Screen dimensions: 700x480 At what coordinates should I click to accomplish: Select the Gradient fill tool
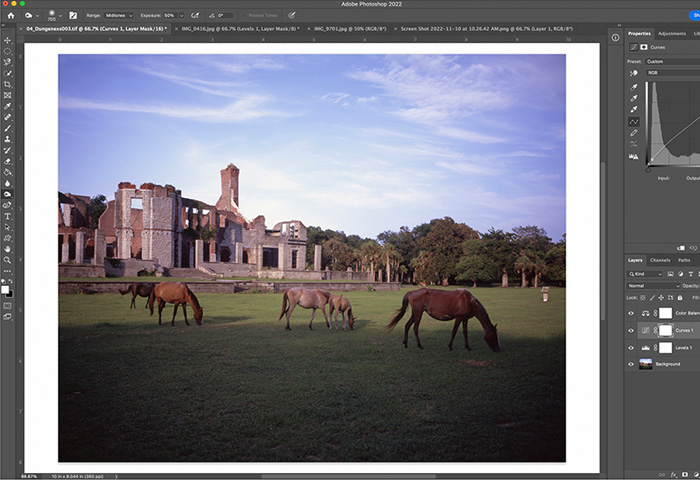(8, 172)
